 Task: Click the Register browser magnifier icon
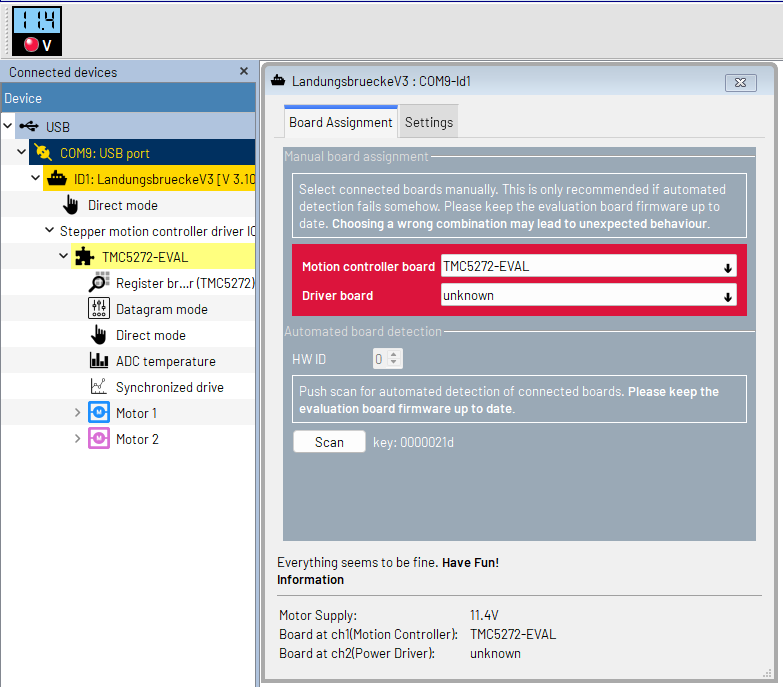tap(99, 282)
